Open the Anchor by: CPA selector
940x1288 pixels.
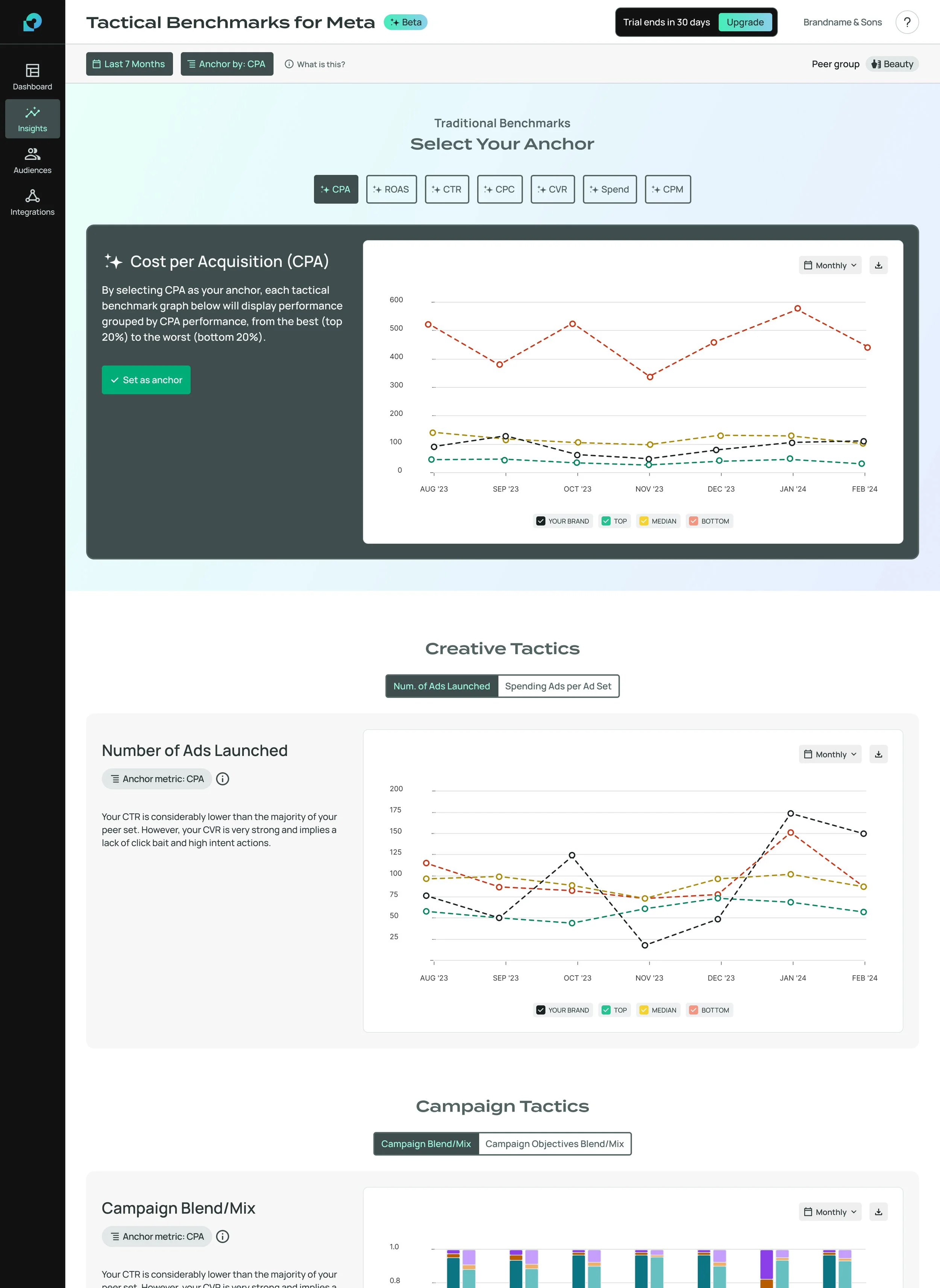[x=226, y=64]
